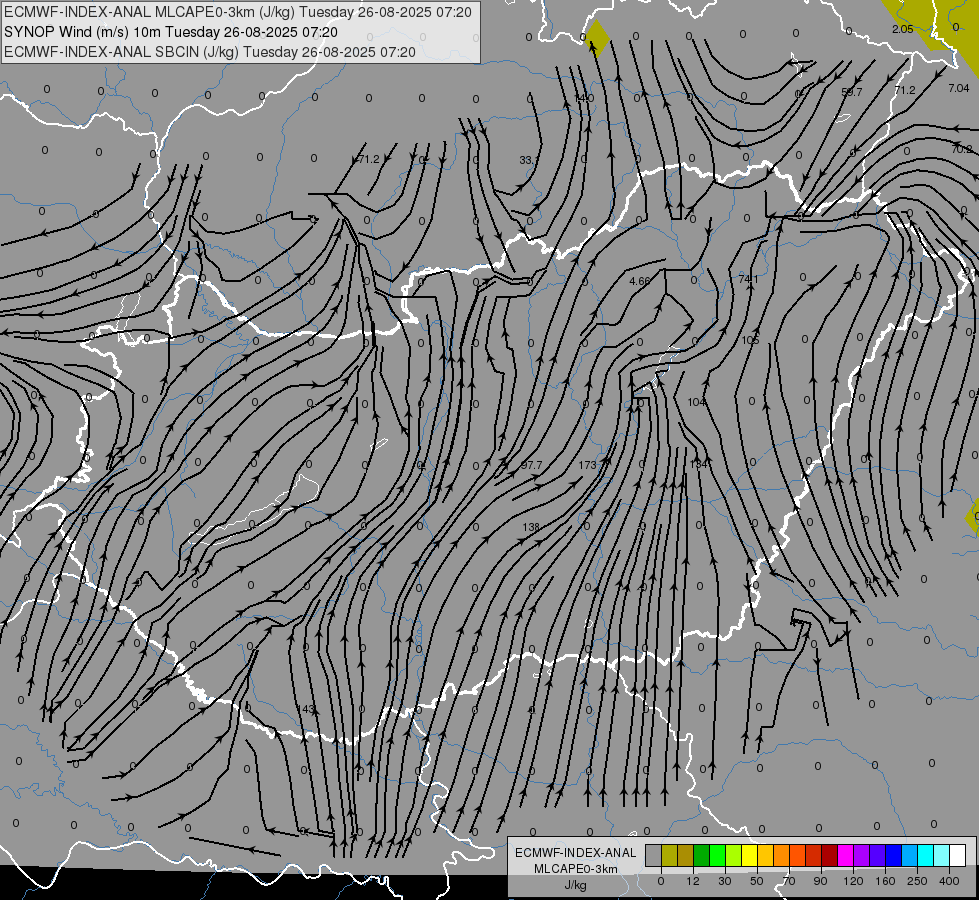Select the dark green legend swatch after 12

tap(702, 855)
